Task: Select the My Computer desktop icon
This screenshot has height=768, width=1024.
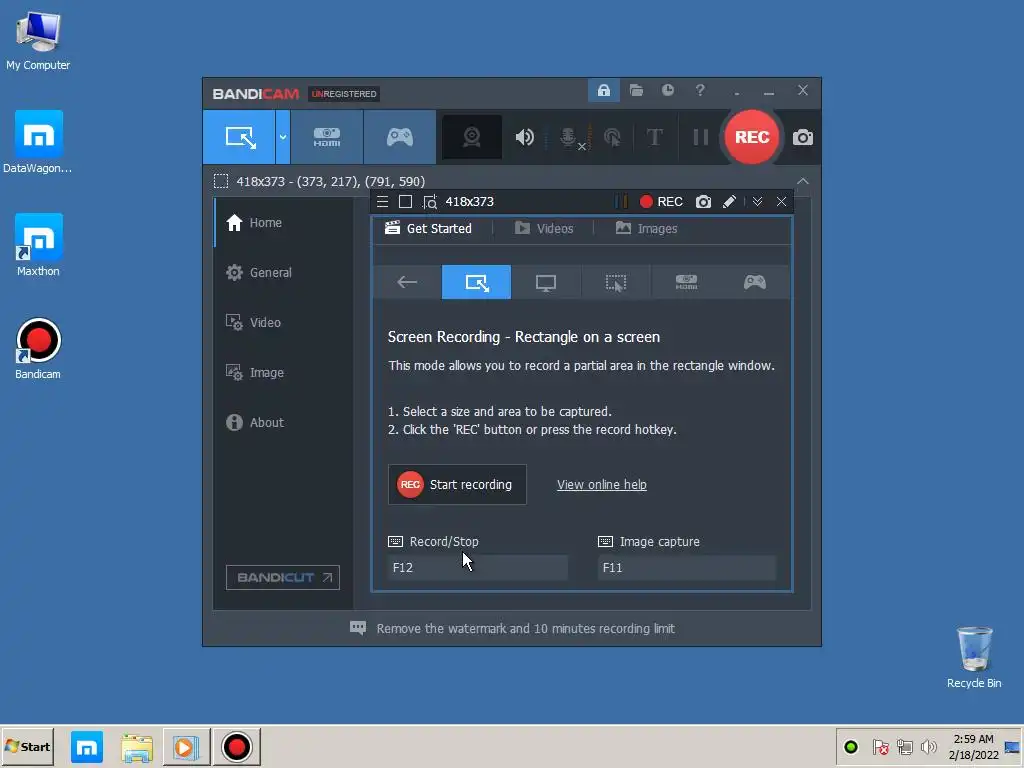Action: click(x=38, y=40)
